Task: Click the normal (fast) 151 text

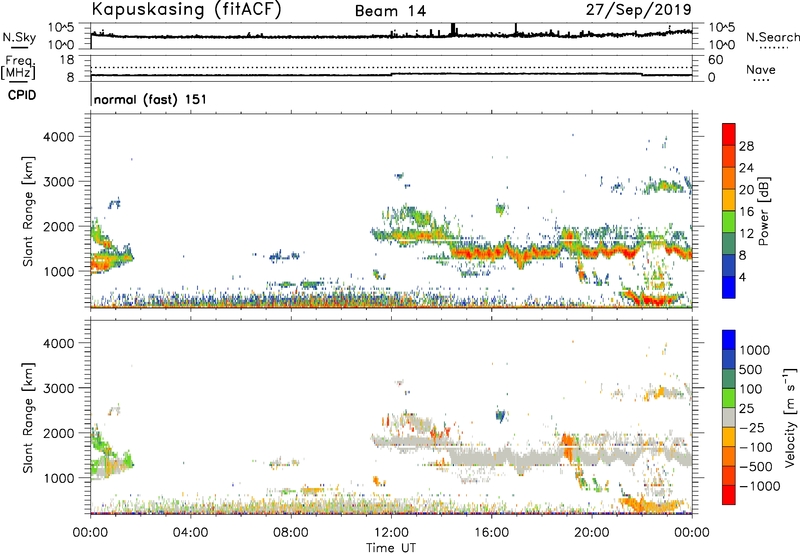Action: (150, 99)
